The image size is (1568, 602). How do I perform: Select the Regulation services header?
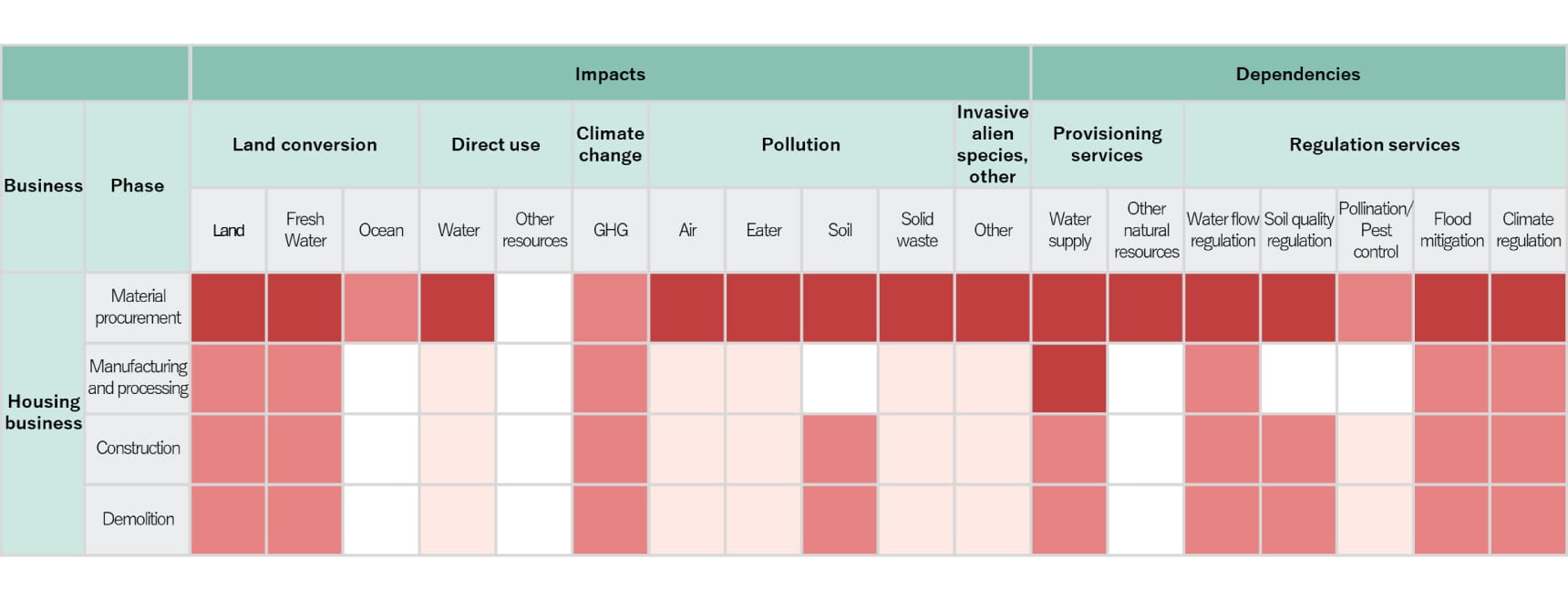(1374, 144)
